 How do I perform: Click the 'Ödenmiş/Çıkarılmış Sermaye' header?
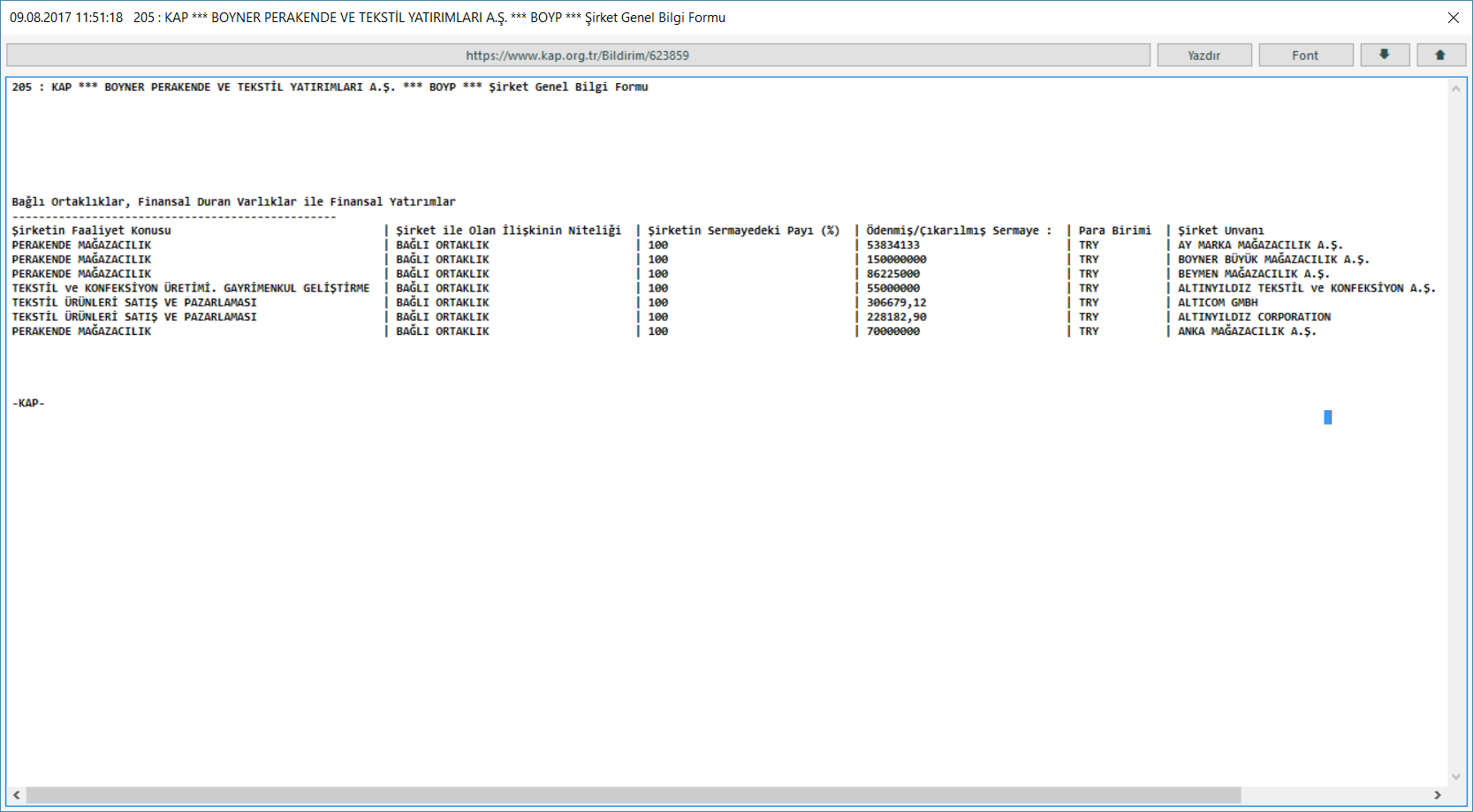960,231
